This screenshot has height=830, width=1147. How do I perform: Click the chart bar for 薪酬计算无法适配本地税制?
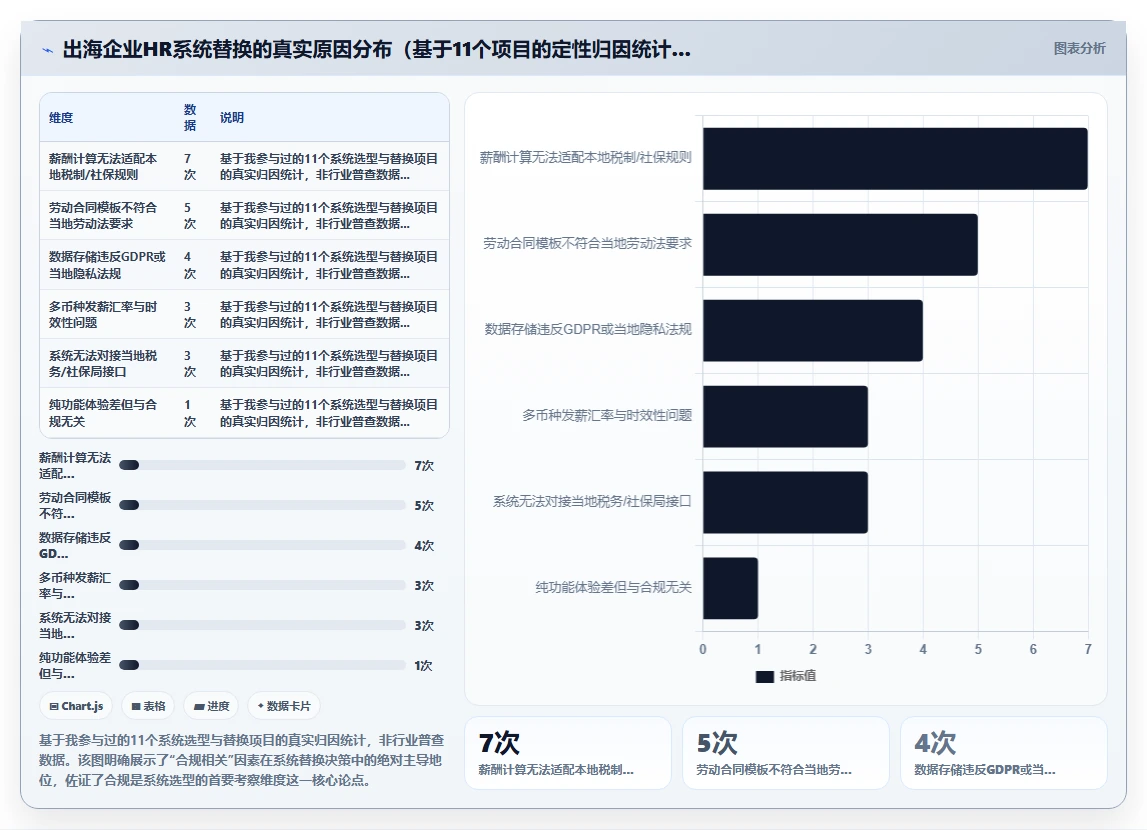[x=895, y=159]
